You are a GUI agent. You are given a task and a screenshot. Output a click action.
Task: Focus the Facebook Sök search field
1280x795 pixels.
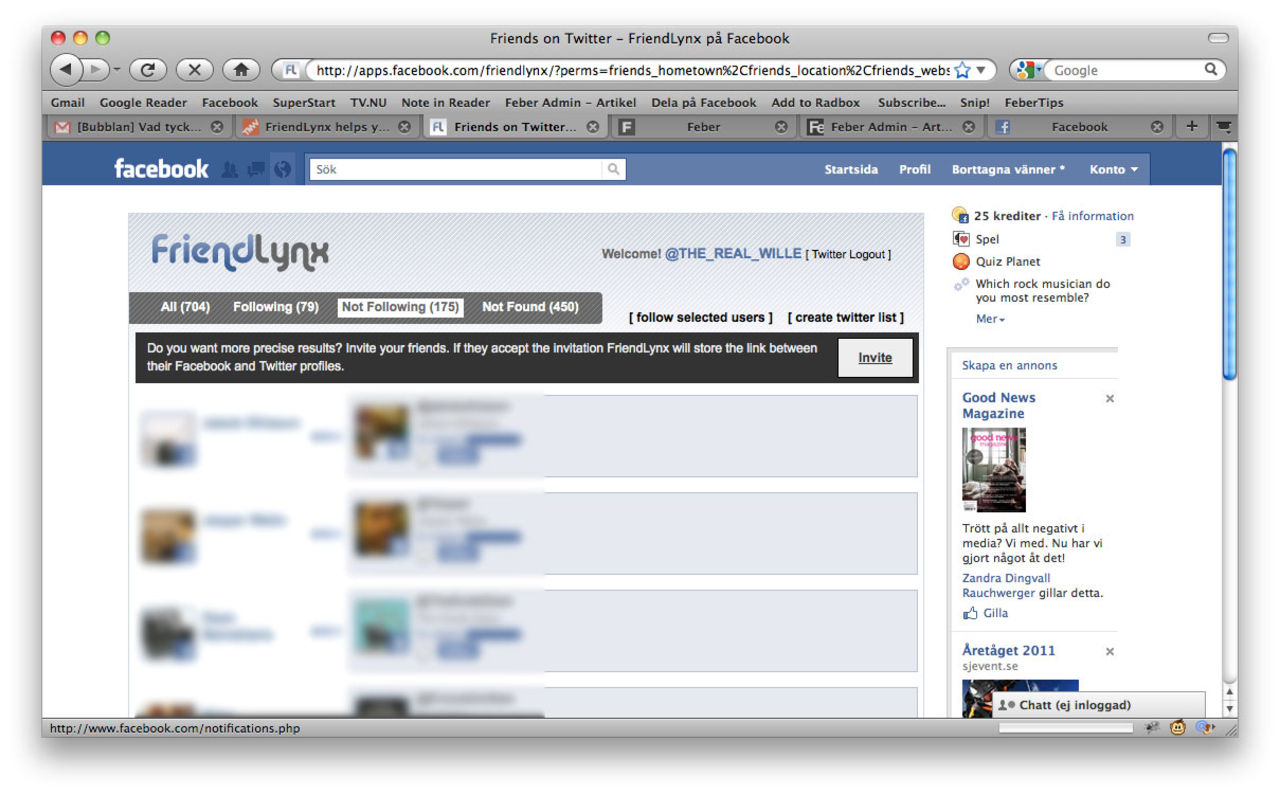pos(457,169)
